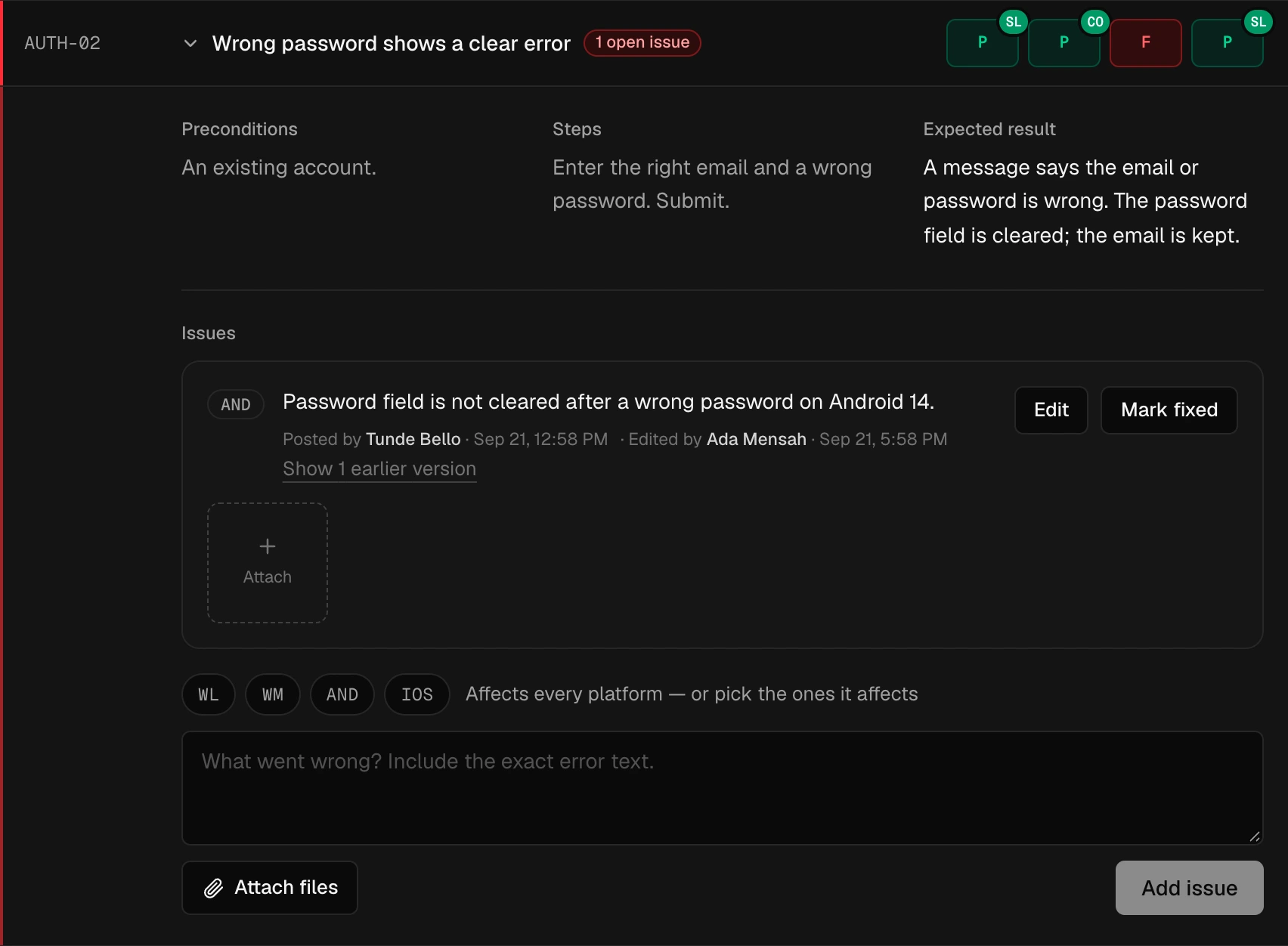Click the "Expected result" heading

click(x=989, y=129)
